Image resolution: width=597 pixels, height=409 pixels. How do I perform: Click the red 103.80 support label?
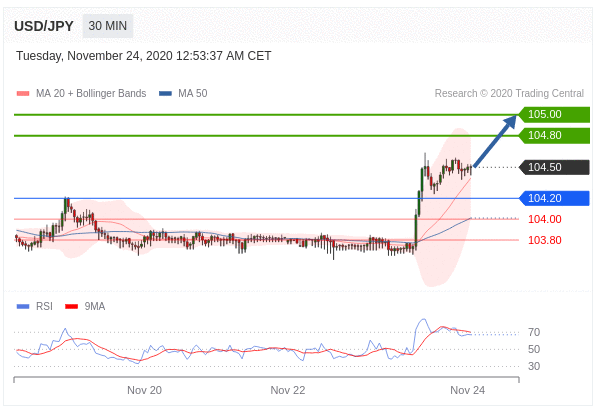[x=545, y=240]
